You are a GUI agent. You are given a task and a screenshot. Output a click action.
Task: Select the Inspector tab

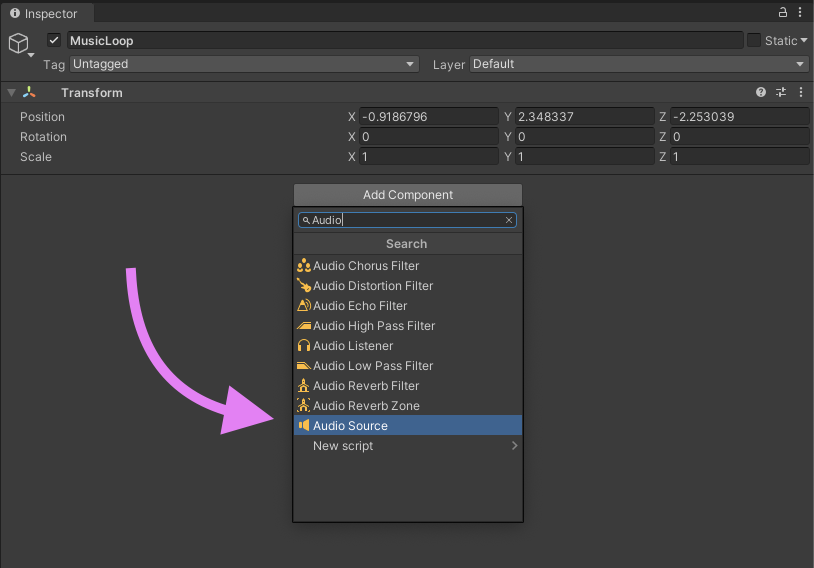pos(44,13)
